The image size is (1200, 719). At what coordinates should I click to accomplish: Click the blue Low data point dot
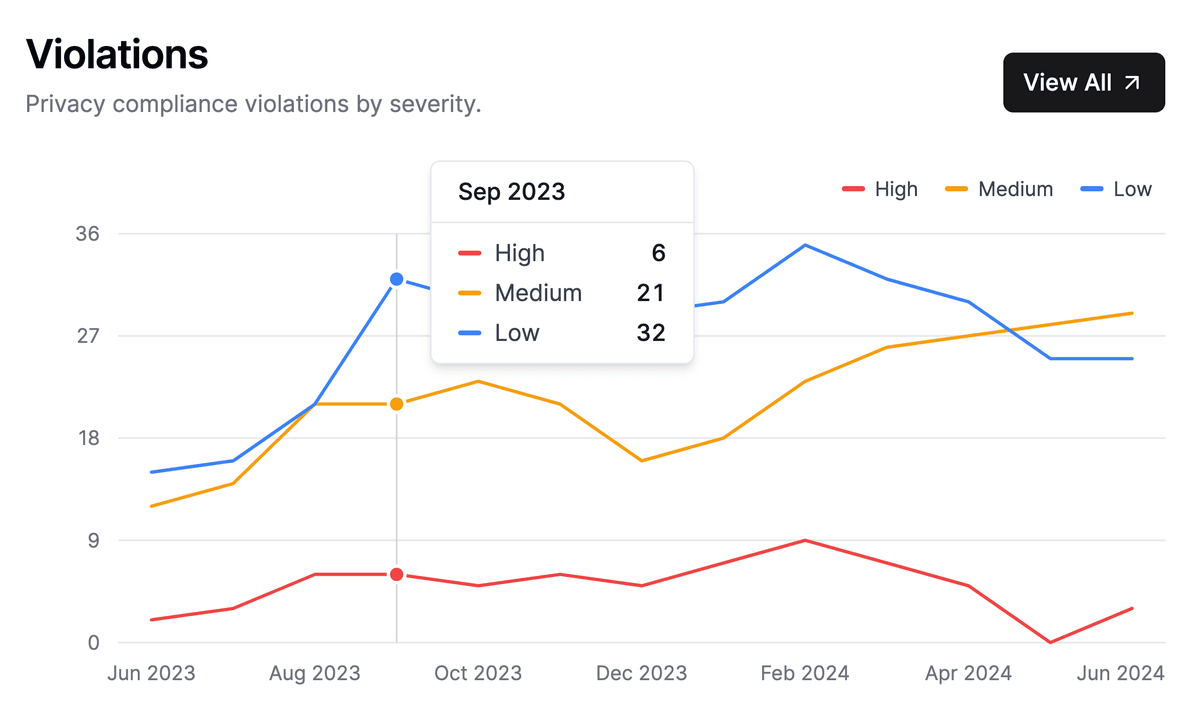coord(397,279)
